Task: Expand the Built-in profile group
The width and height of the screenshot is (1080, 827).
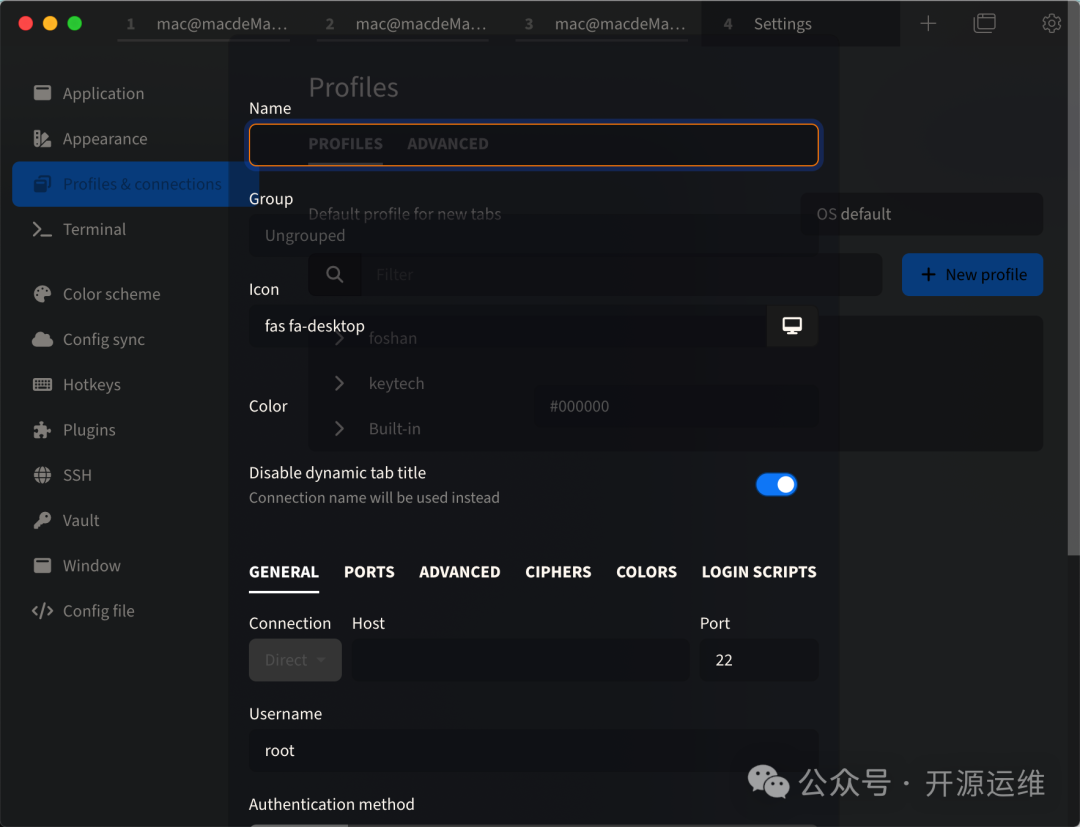Action: coord(340,428)
